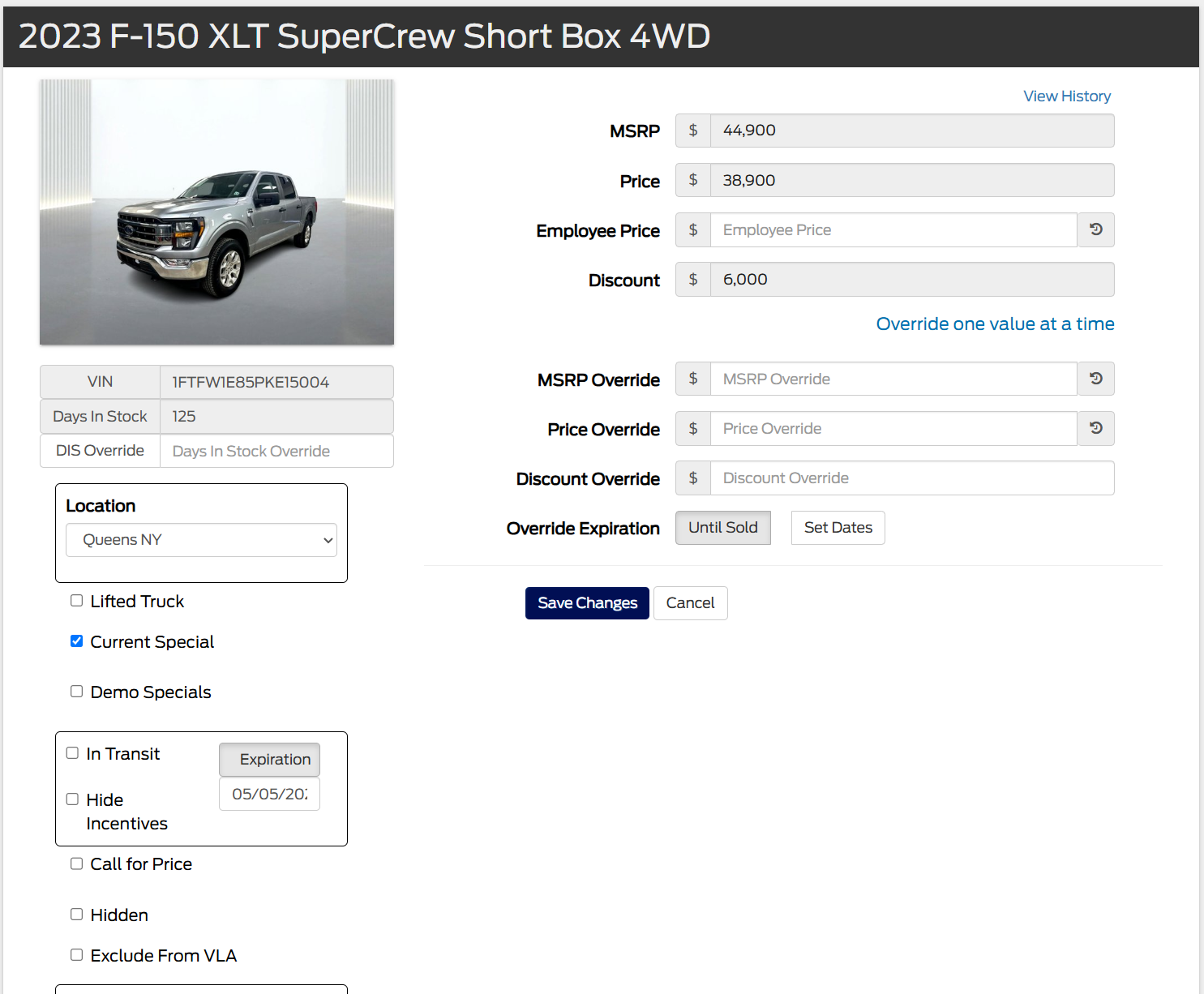Image resolution: width=1204 pixels, height=994 pixels.
Task: Click the Override Expiration label
Action: coord(583,529)
